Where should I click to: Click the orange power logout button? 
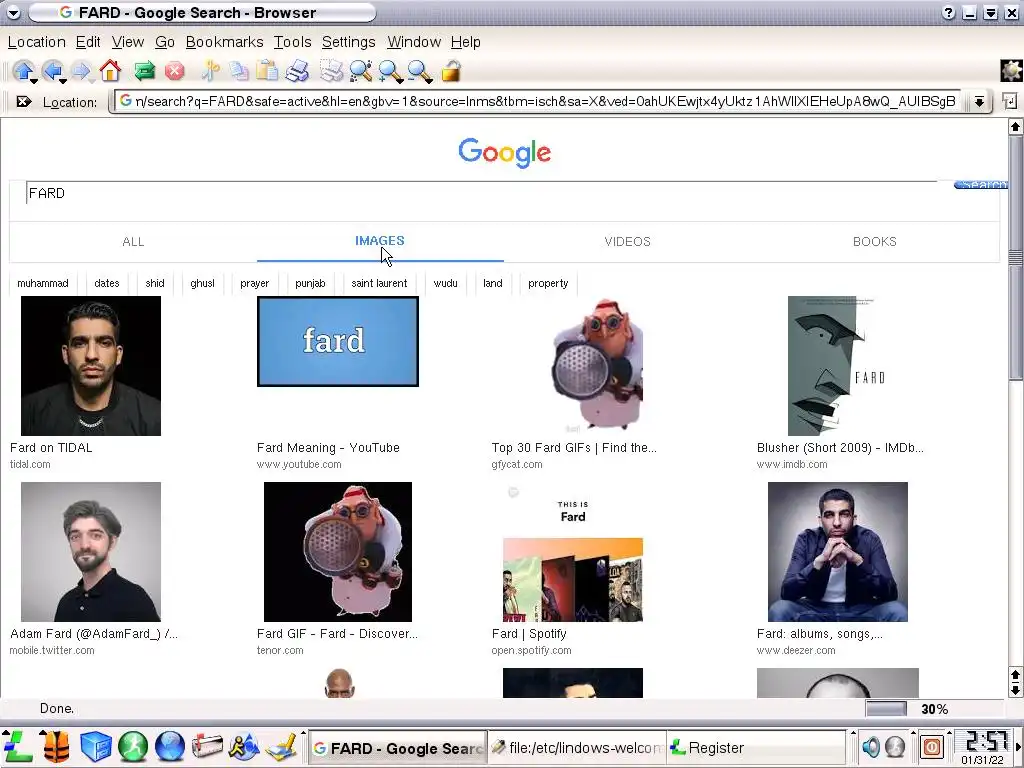click(933, 746)
